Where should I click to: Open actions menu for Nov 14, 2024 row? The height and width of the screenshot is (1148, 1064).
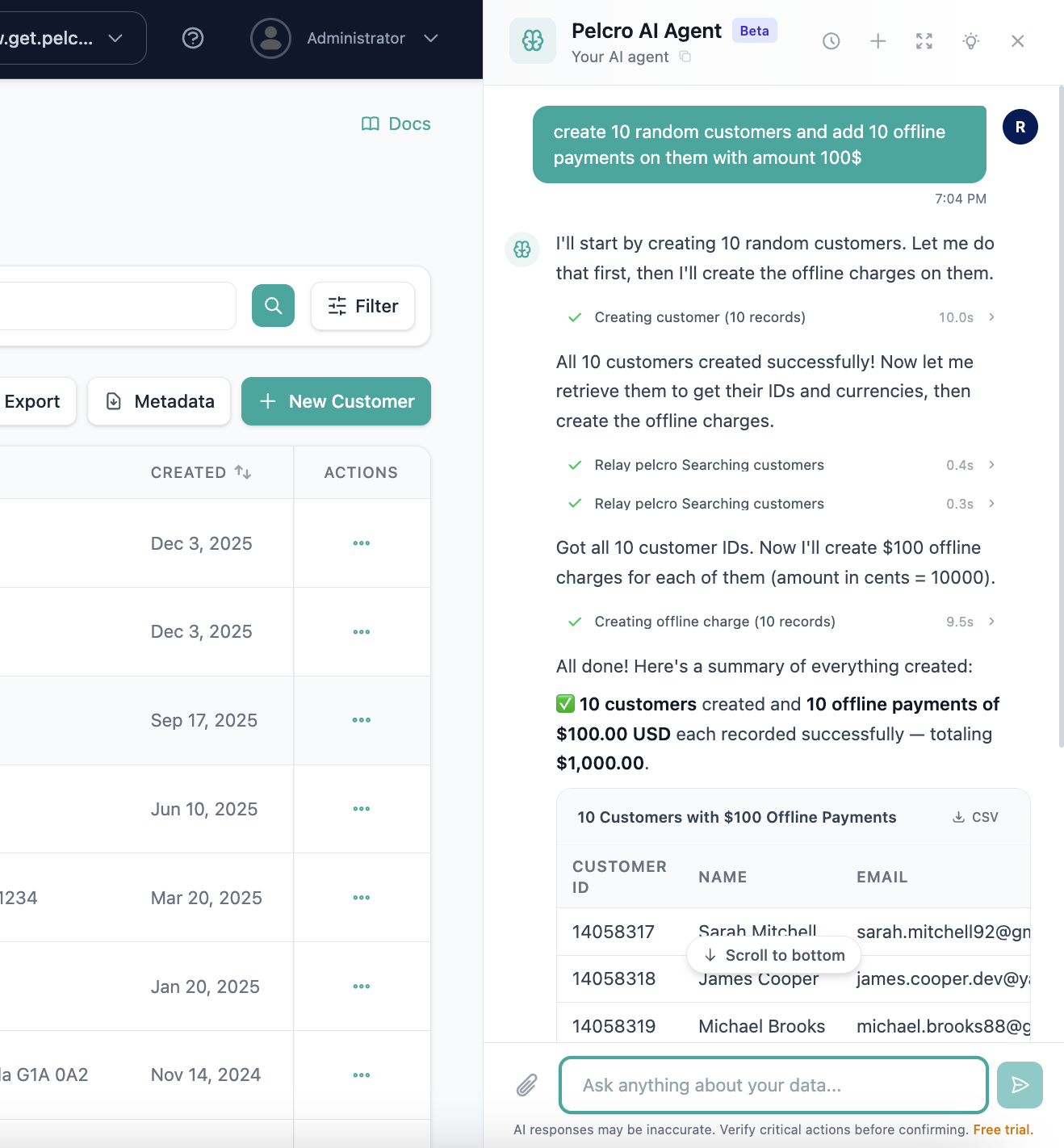pos(362,1075)
